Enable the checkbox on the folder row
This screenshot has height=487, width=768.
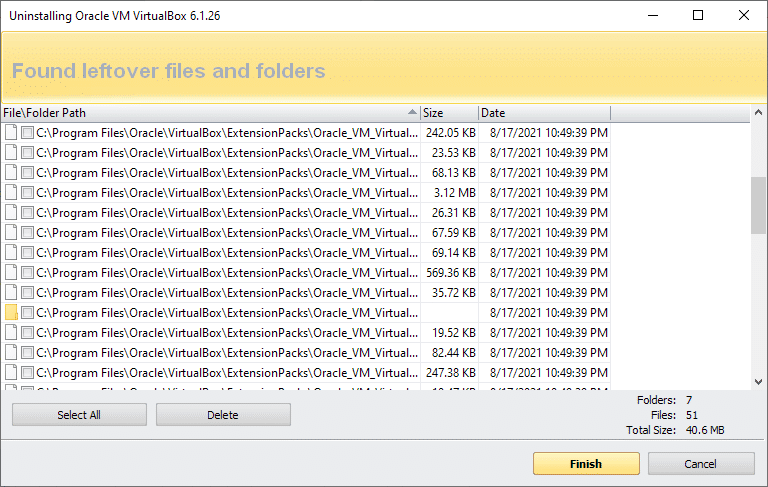pos(27,313)
